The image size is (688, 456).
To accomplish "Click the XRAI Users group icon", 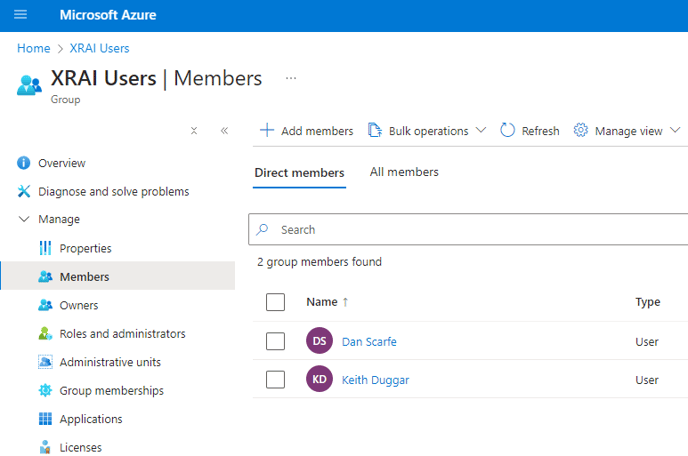I will click(29, 85).
